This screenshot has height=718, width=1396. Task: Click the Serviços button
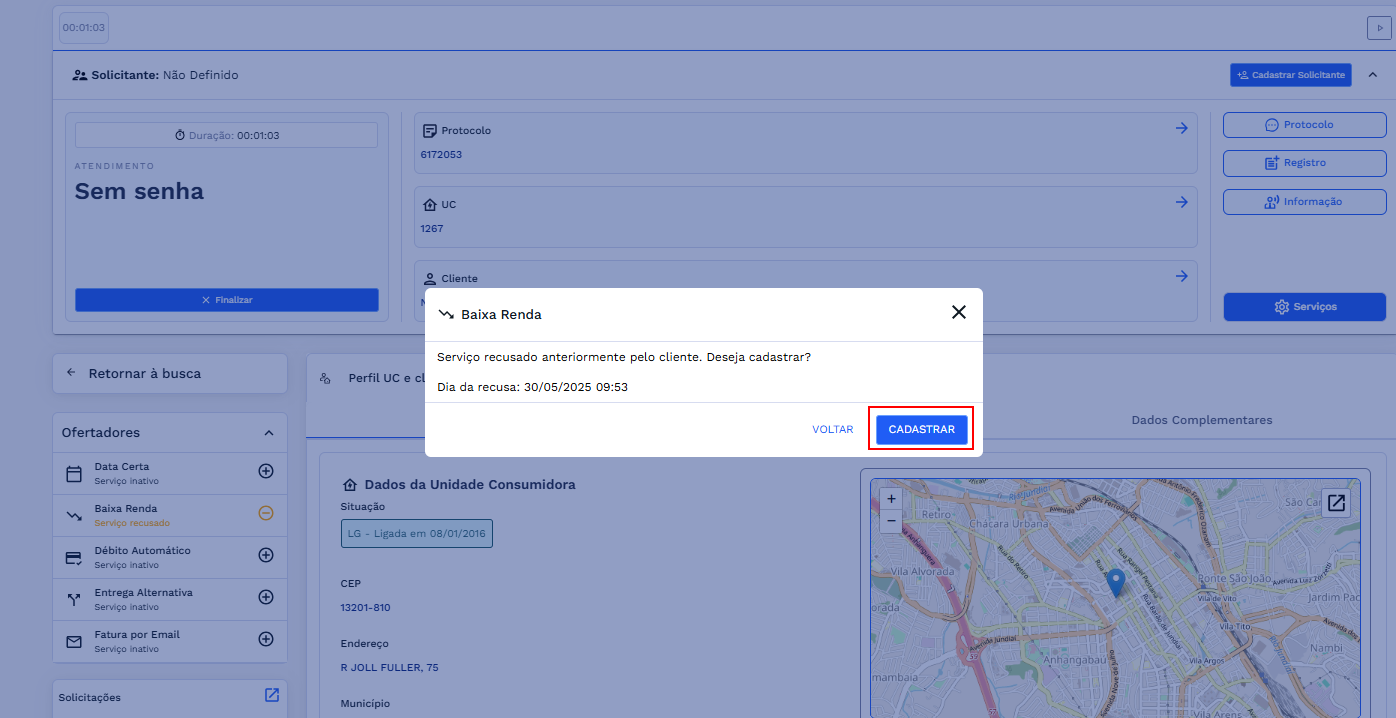(x=1304, y=307)
